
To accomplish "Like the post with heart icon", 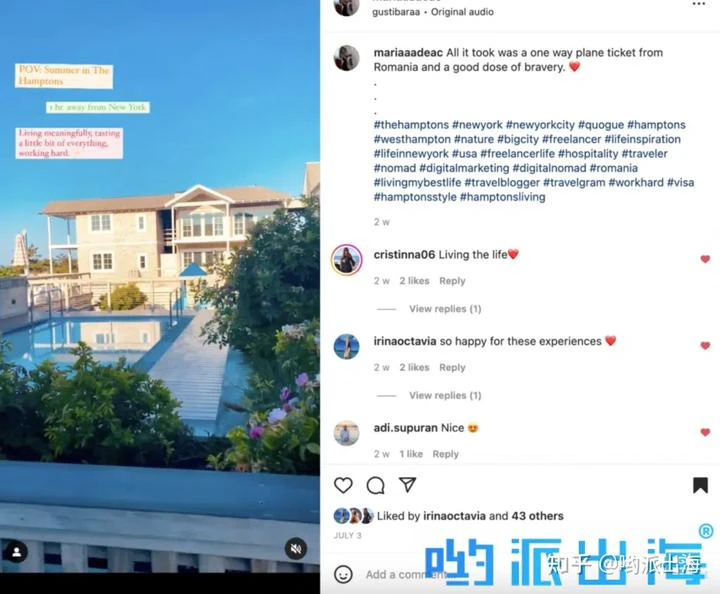I will point(343,485).
